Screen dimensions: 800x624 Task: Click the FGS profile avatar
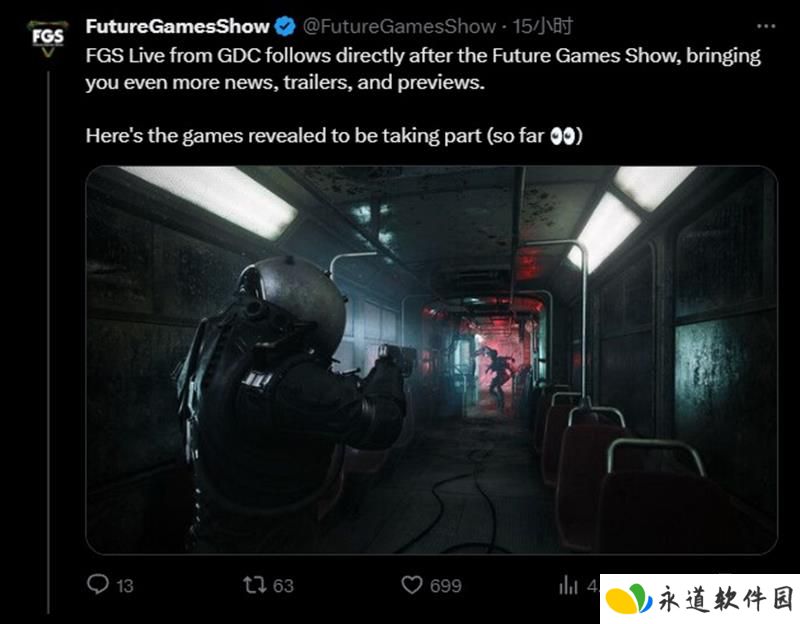pyautogui.click(x=47, y=38)
